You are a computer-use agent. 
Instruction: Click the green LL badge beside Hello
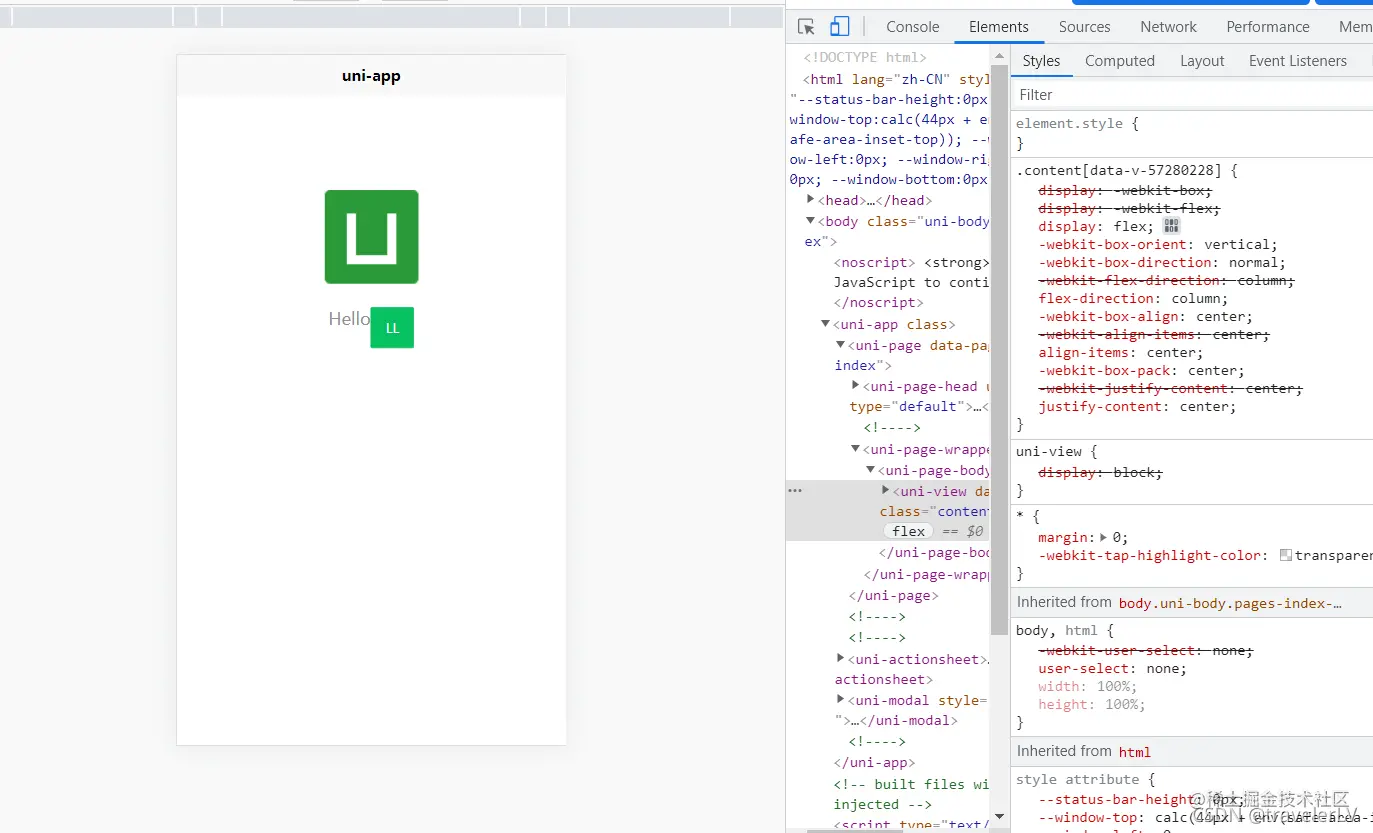click(392, 328)
